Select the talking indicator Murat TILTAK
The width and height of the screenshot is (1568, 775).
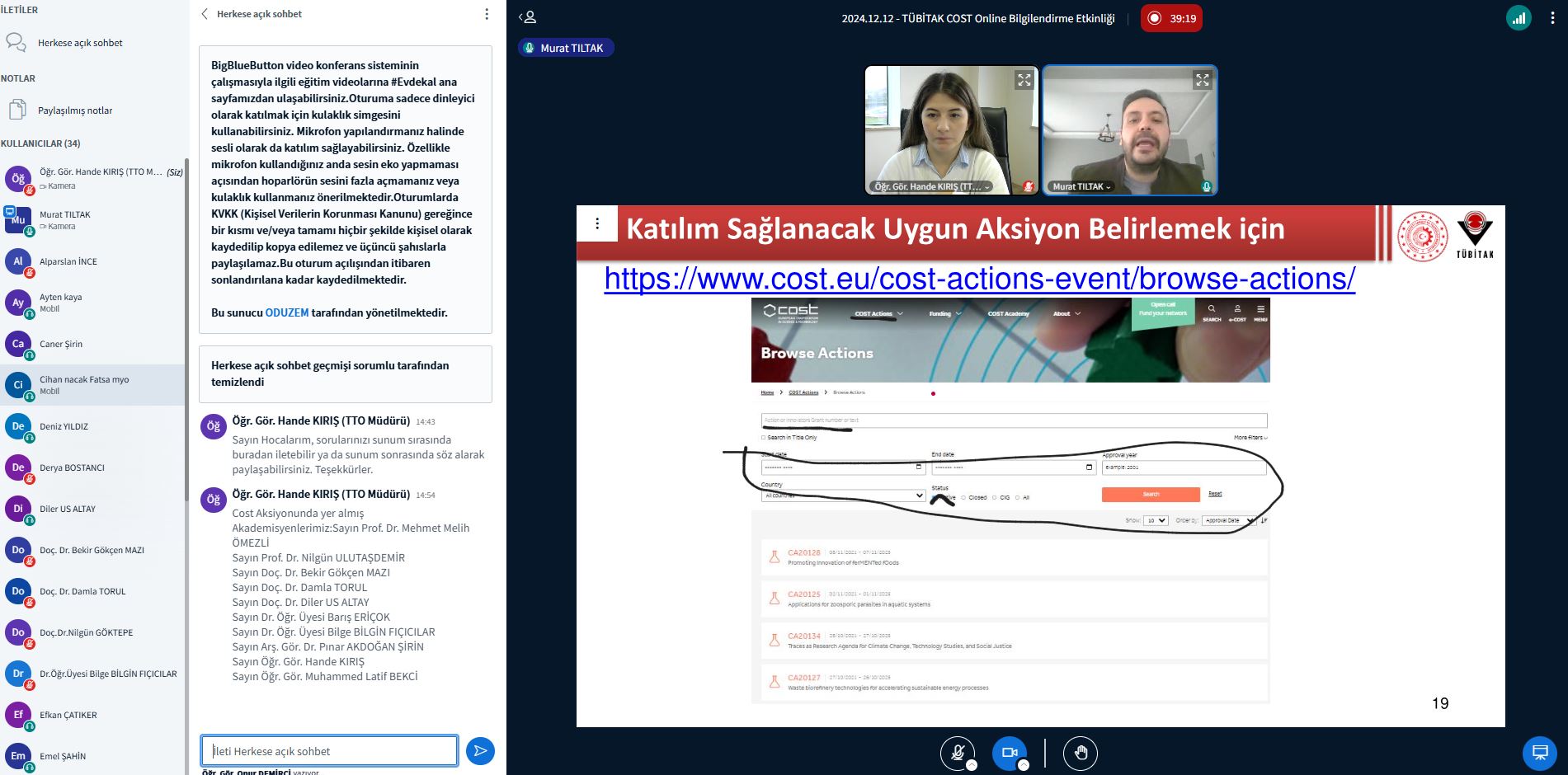click(x=566, y=48)
